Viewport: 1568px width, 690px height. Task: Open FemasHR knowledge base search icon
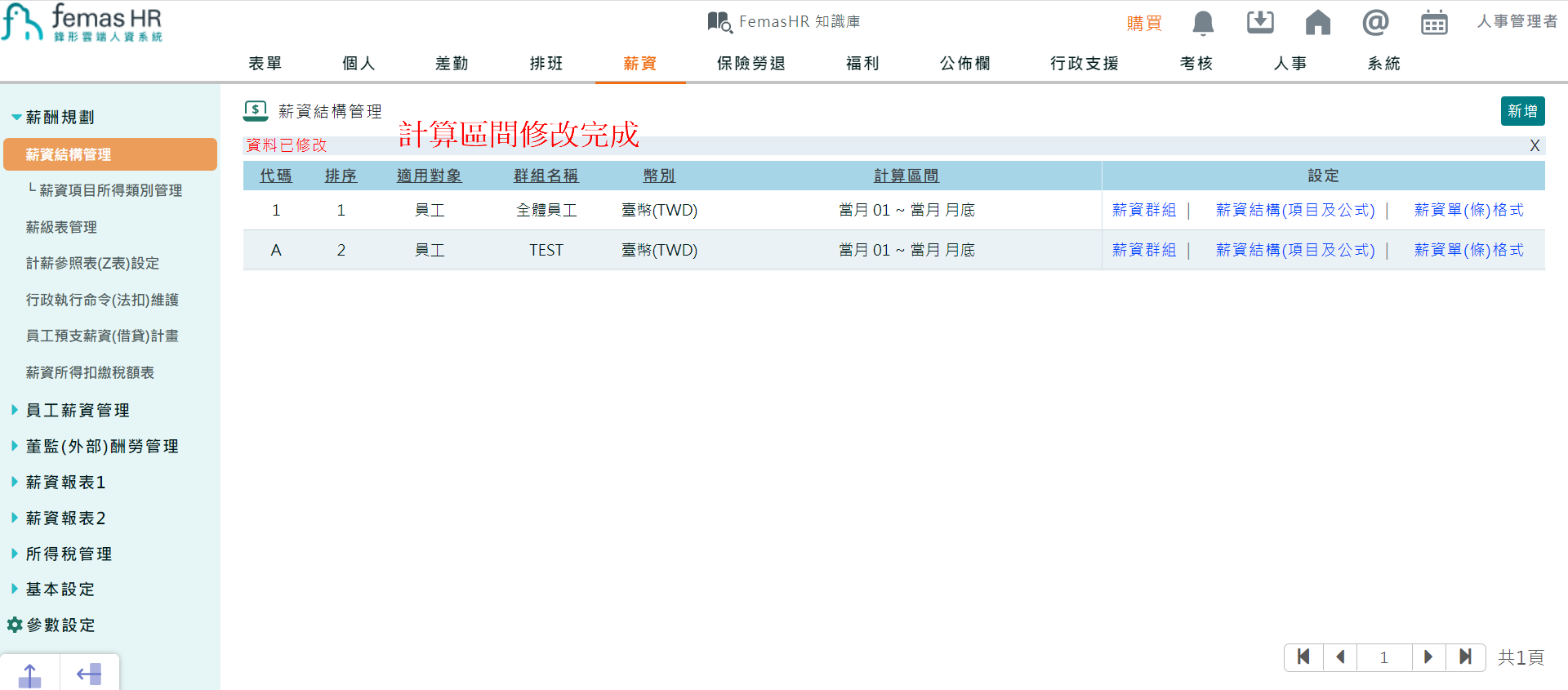pos(719,22)
